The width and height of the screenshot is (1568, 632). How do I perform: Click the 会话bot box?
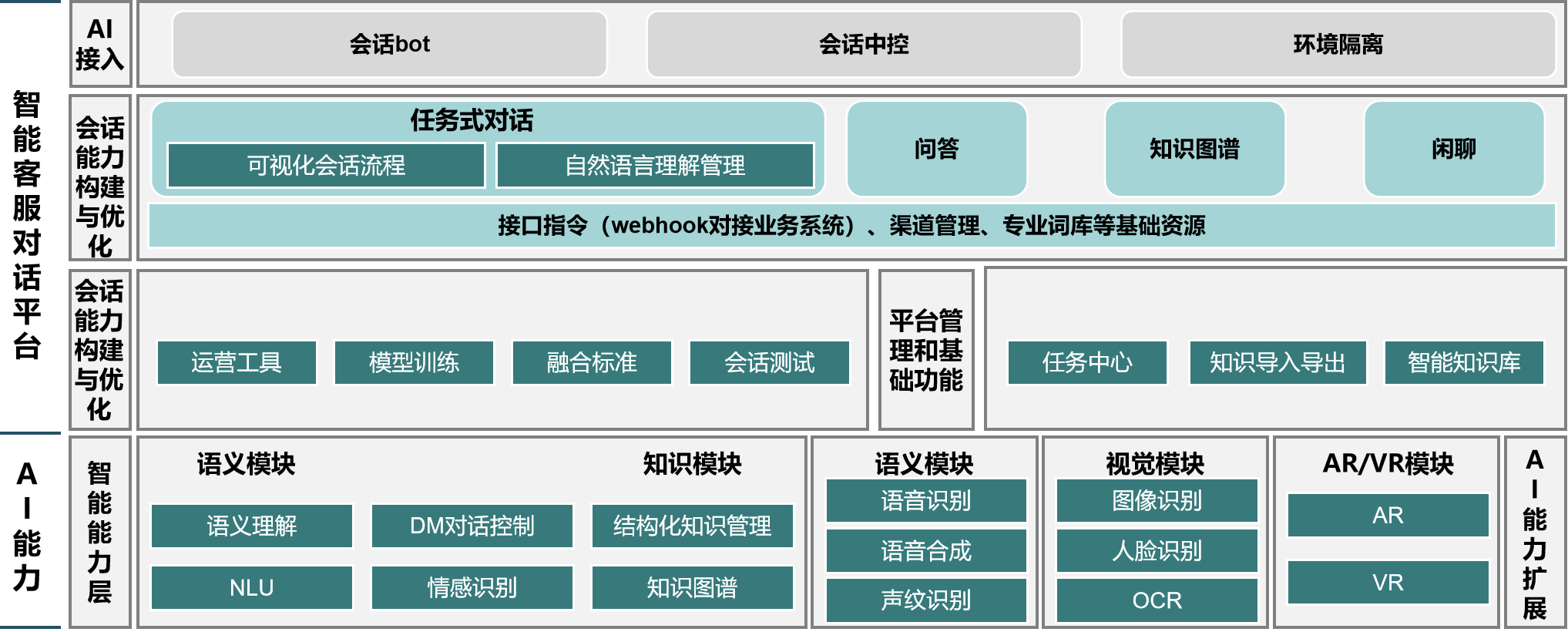(x=389, y=44)
